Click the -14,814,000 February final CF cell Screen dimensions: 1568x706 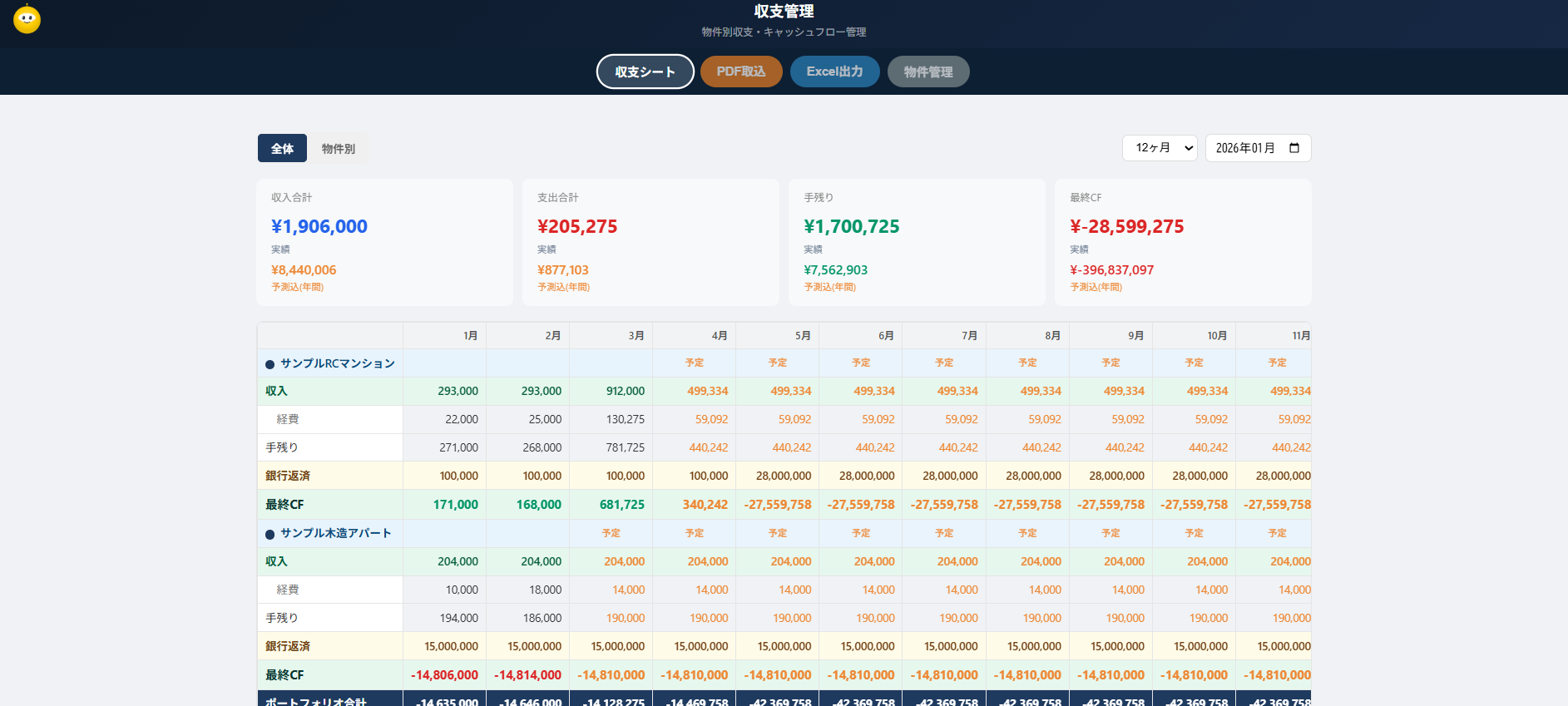click(528, 674)
